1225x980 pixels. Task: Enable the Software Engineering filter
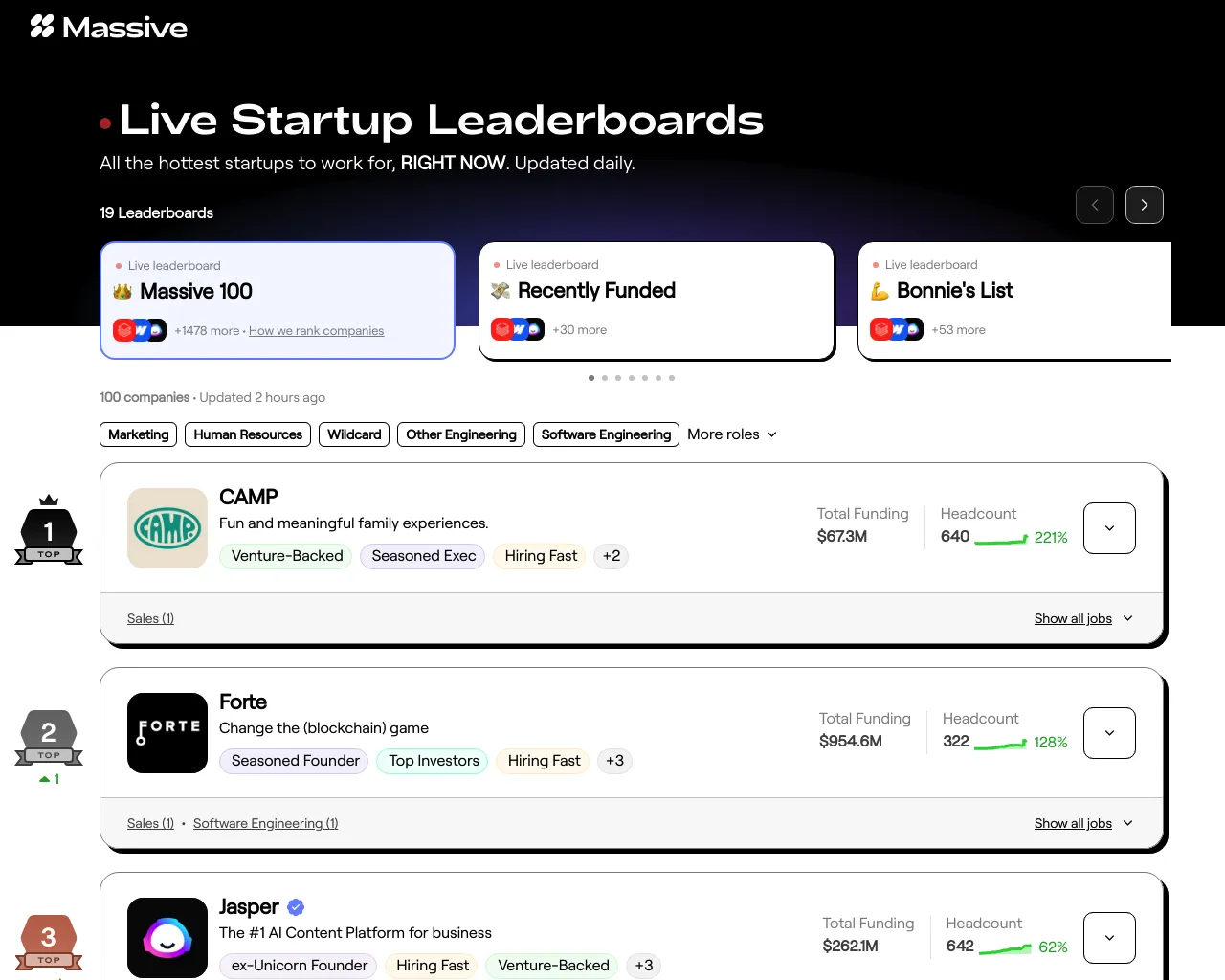pos(605,434)
